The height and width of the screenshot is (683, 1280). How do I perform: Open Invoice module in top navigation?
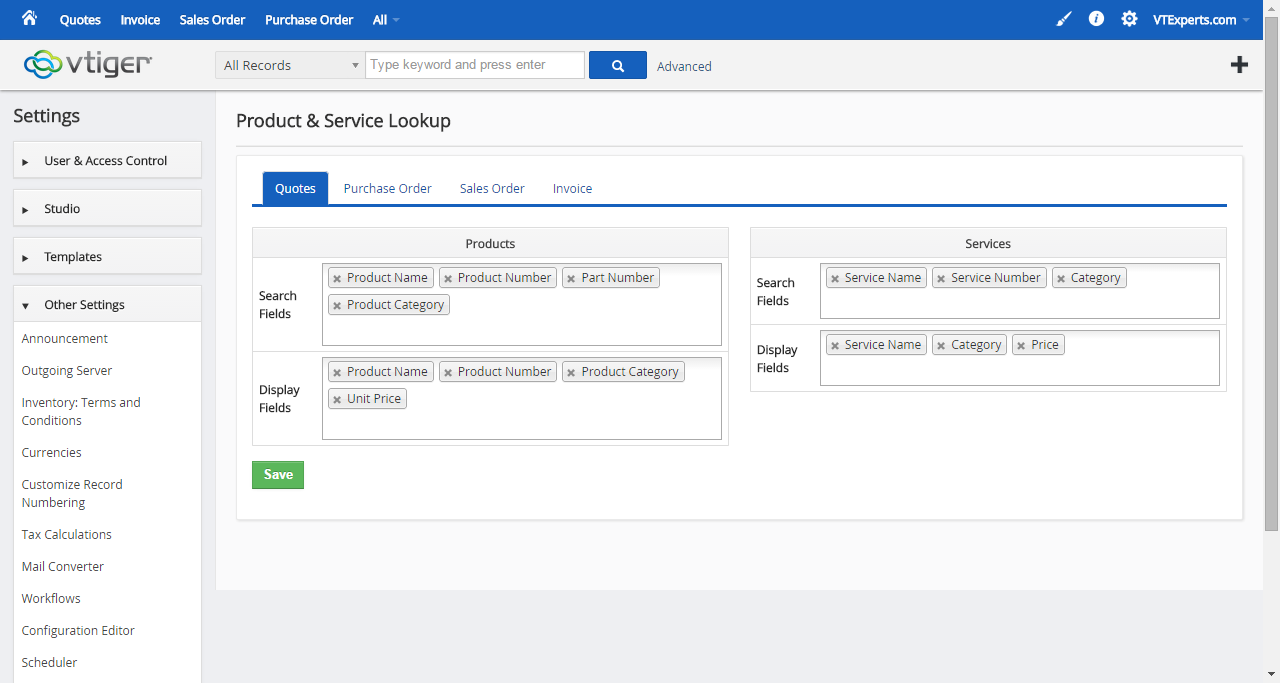tap(140, 20)
